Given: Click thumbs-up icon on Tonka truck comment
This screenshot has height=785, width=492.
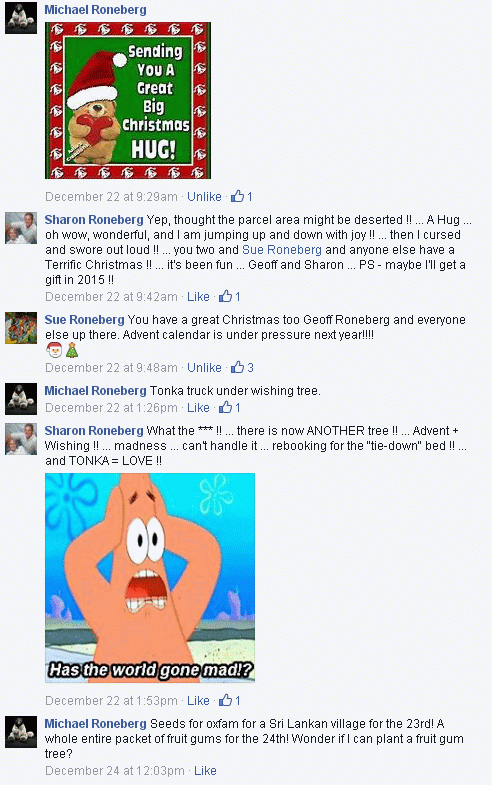Looking at the screenshot, I should coord(225,408).
